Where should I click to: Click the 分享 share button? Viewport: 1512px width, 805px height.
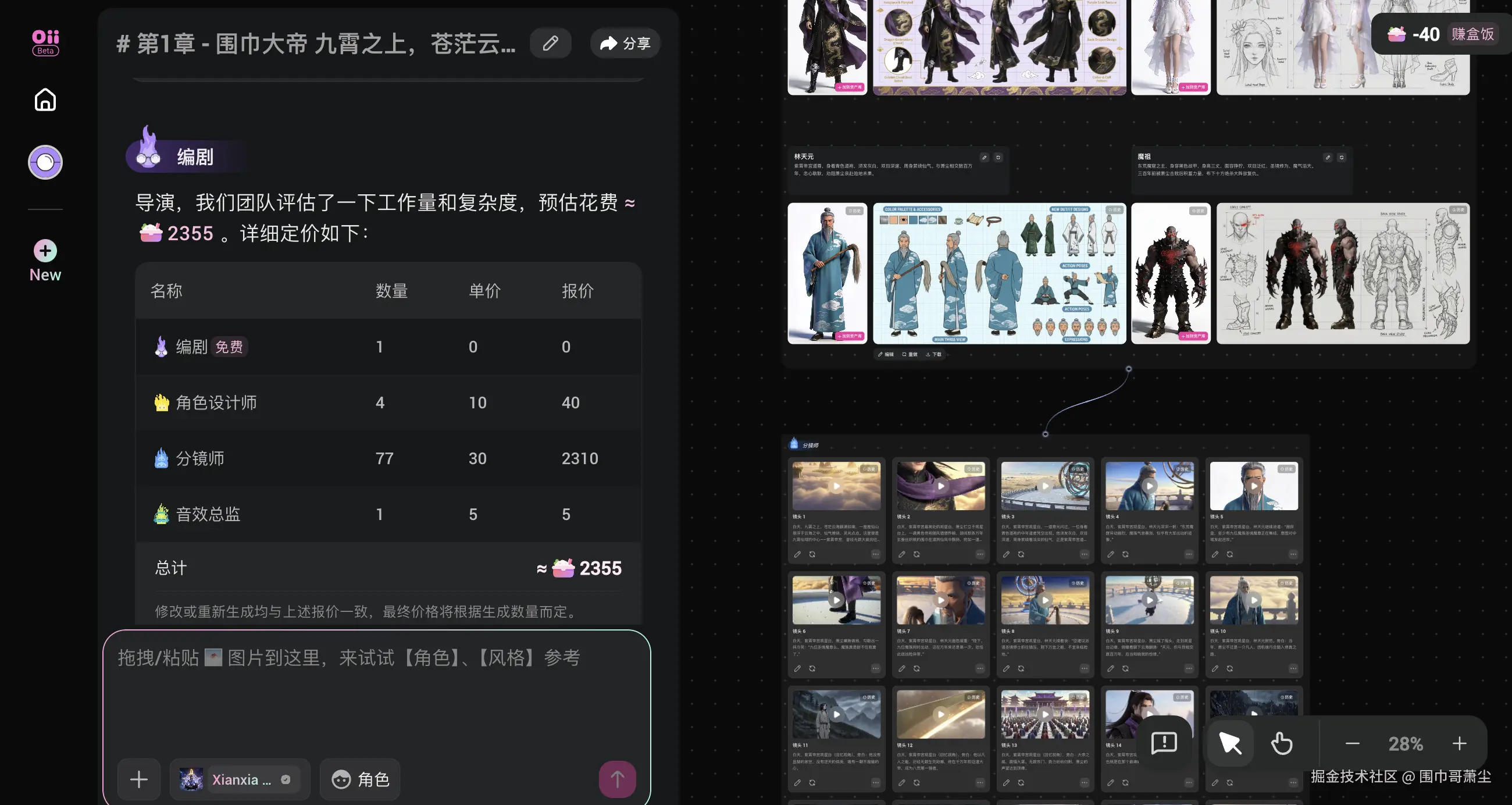[x=625, y=43]
